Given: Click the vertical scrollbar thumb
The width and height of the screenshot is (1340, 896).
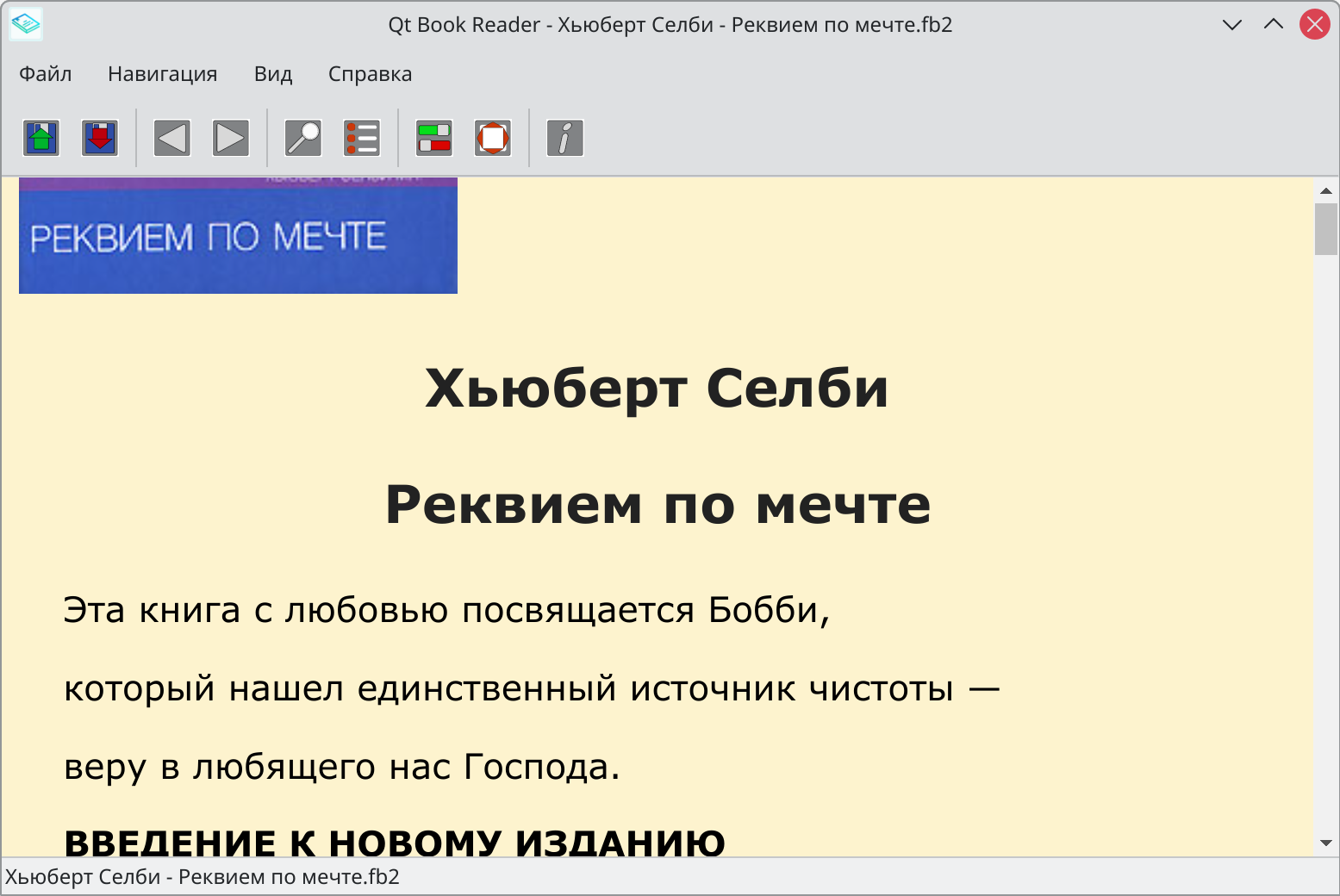Looking at the screenshot, I should point(1326,229).
